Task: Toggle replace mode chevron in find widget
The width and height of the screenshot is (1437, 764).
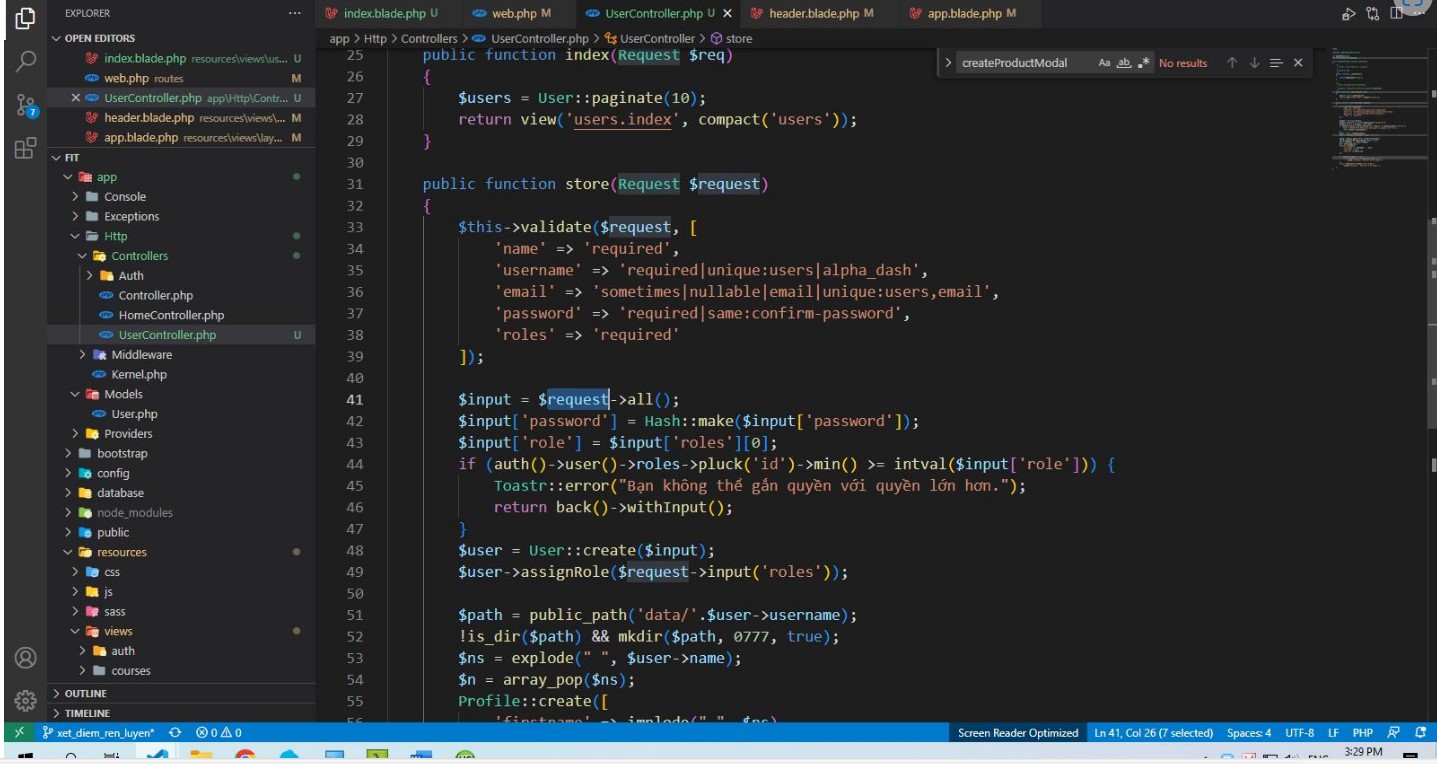Action: 947,63
